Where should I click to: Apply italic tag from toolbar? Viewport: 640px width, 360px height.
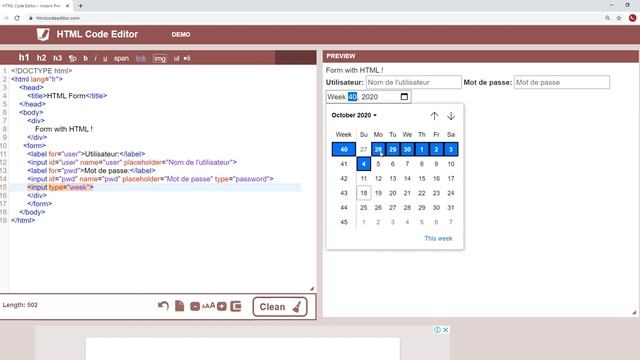pos(96,58)
